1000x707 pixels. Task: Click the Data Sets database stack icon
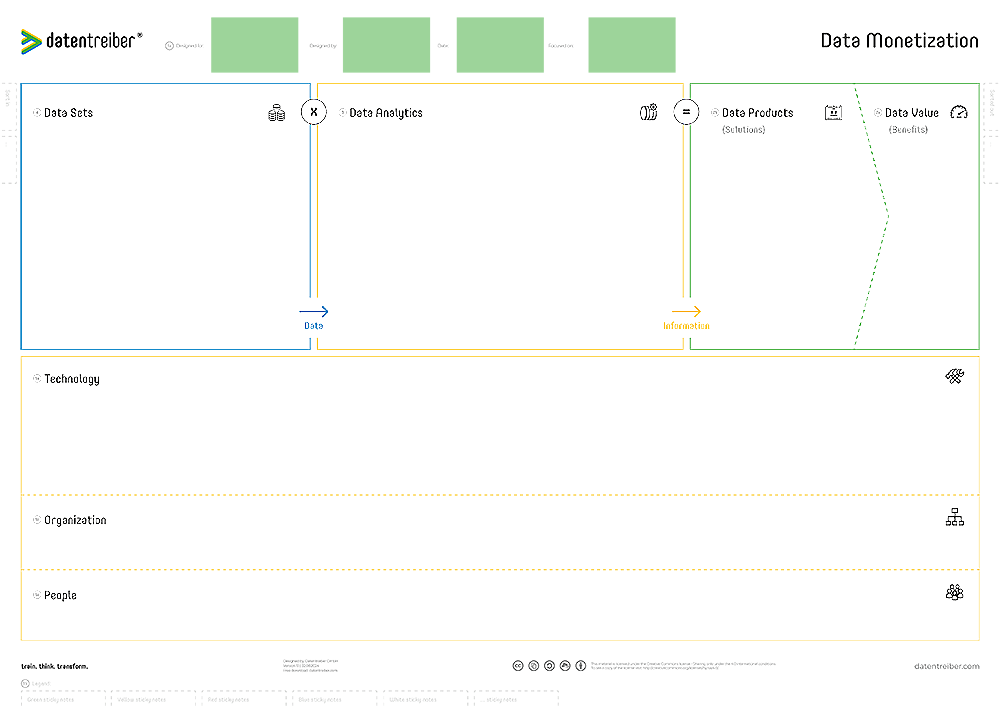click(276, 113)
